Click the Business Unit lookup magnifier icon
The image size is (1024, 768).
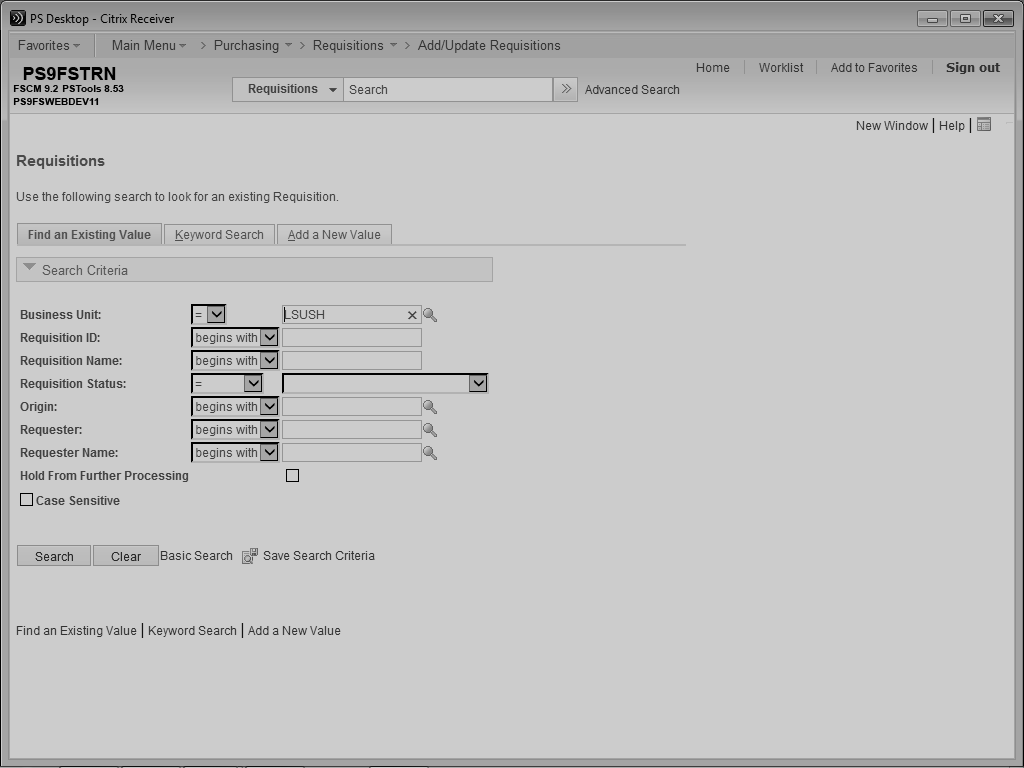coord(430,315)
